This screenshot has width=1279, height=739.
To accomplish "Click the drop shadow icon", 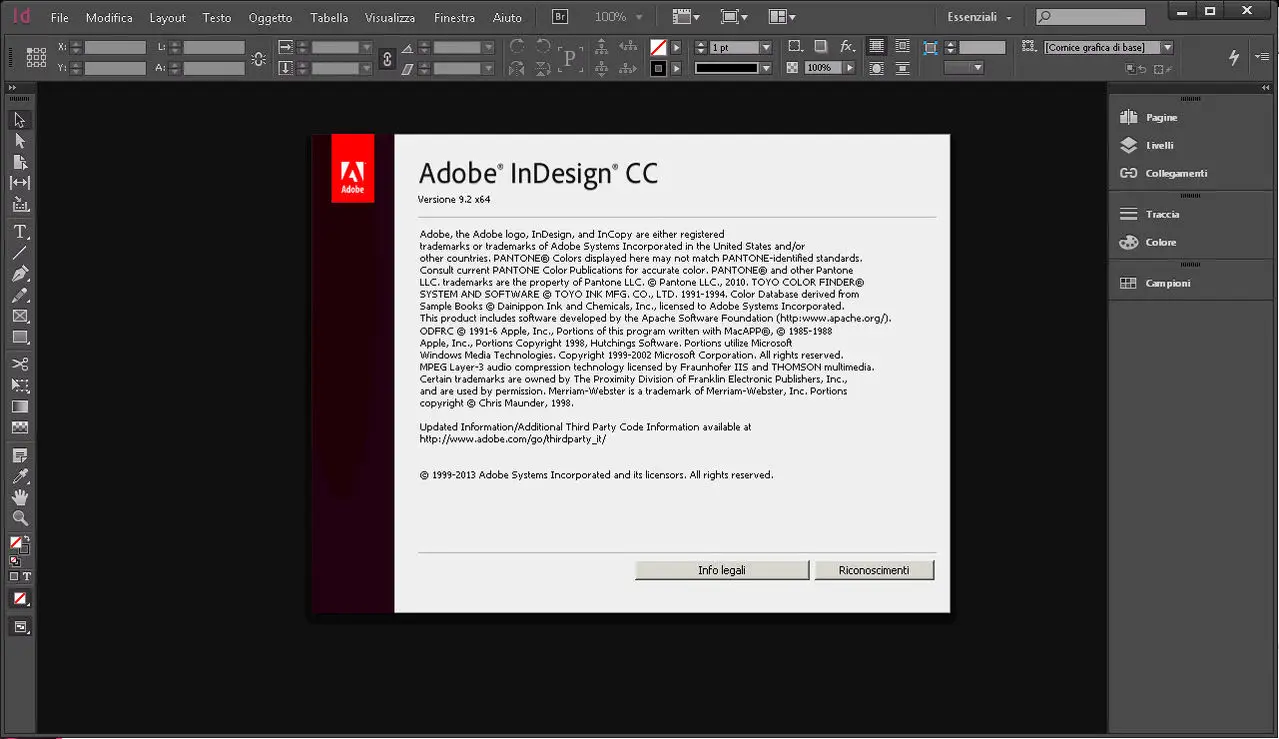I will (820, 47).
